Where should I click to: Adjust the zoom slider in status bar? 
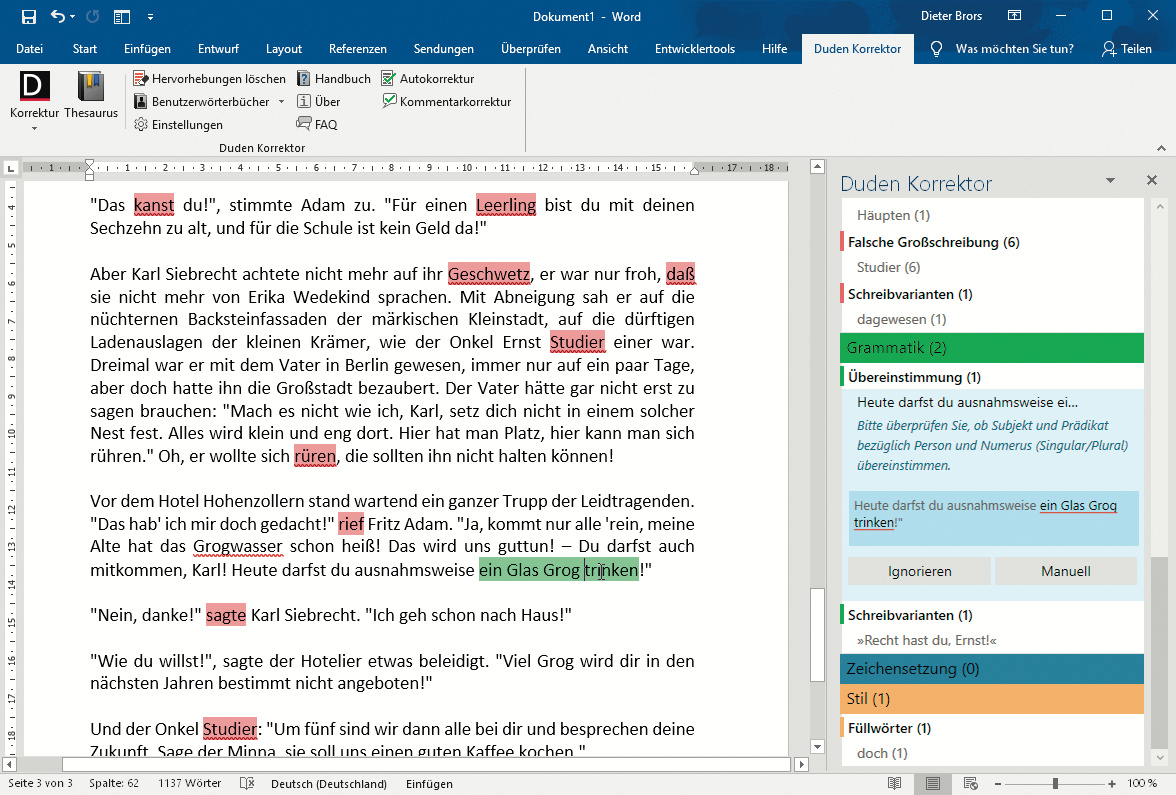tap(1055, 784)
